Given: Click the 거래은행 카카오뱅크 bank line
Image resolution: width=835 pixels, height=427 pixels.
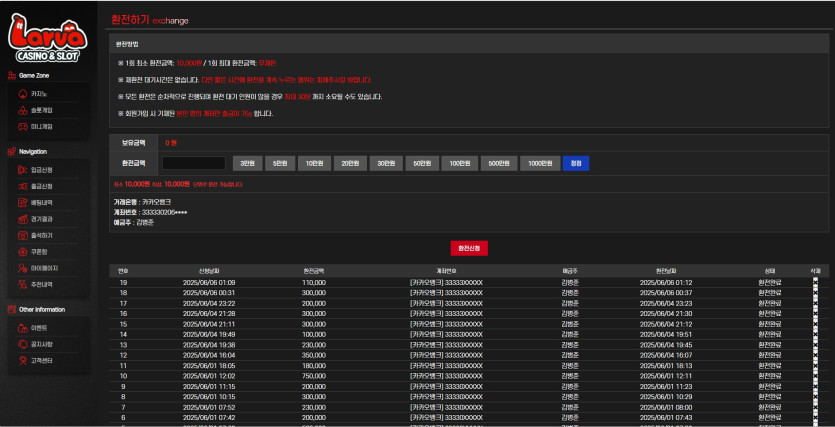Looking at the screenshot, I should click(142, 202).
